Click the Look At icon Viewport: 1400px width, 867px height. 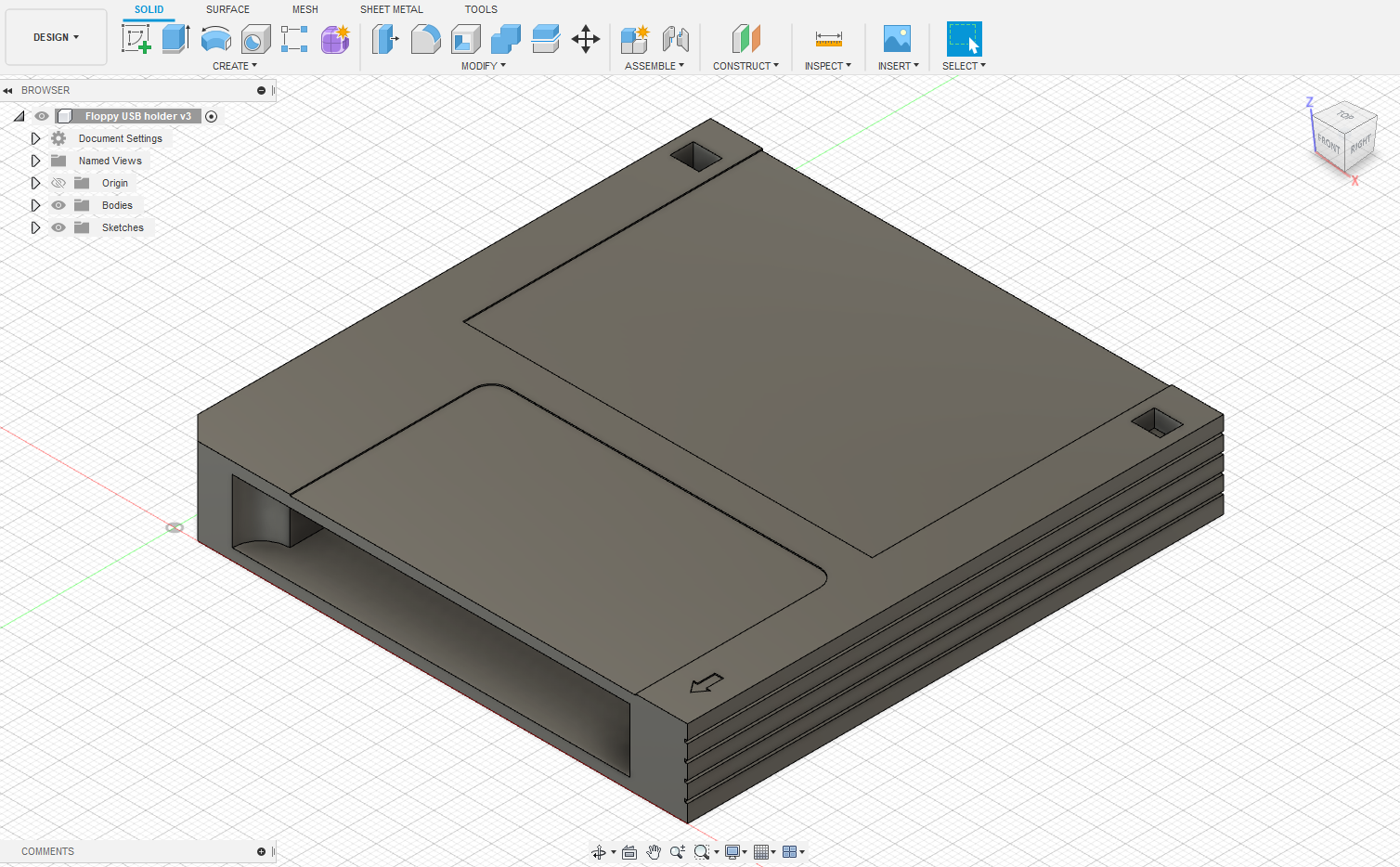629,852
